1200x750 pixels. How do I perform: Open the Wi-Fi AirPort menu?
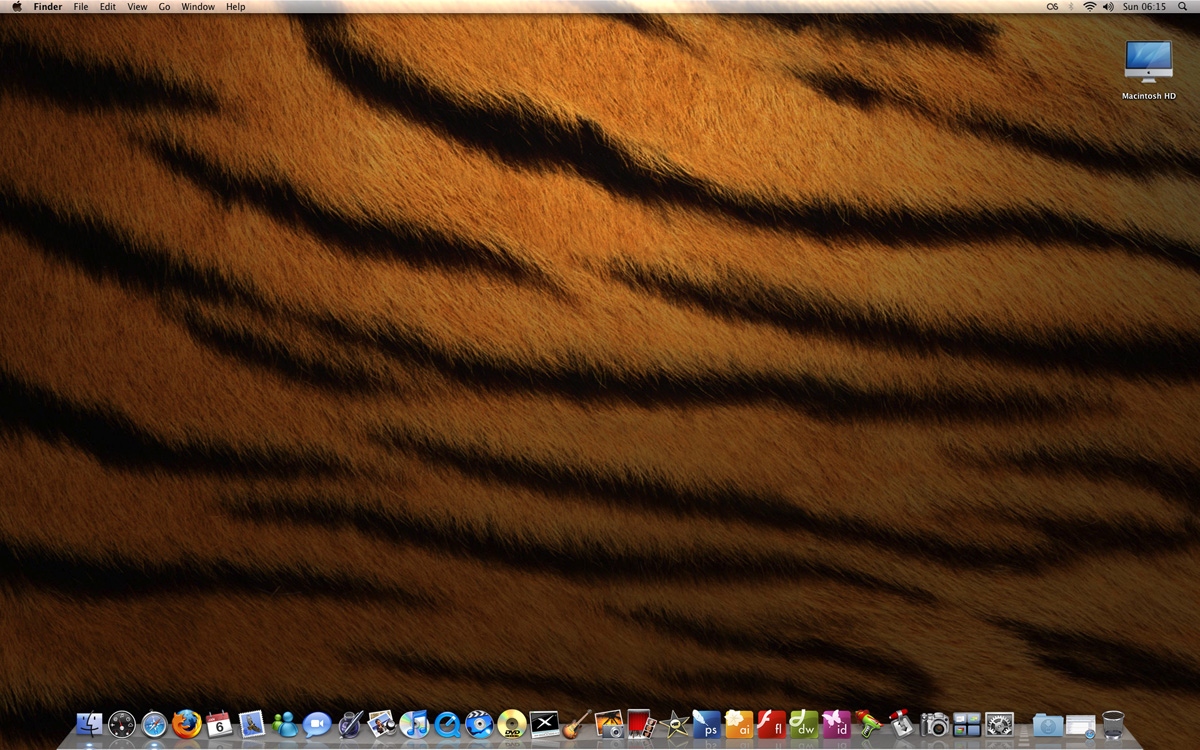[1089, 7]
